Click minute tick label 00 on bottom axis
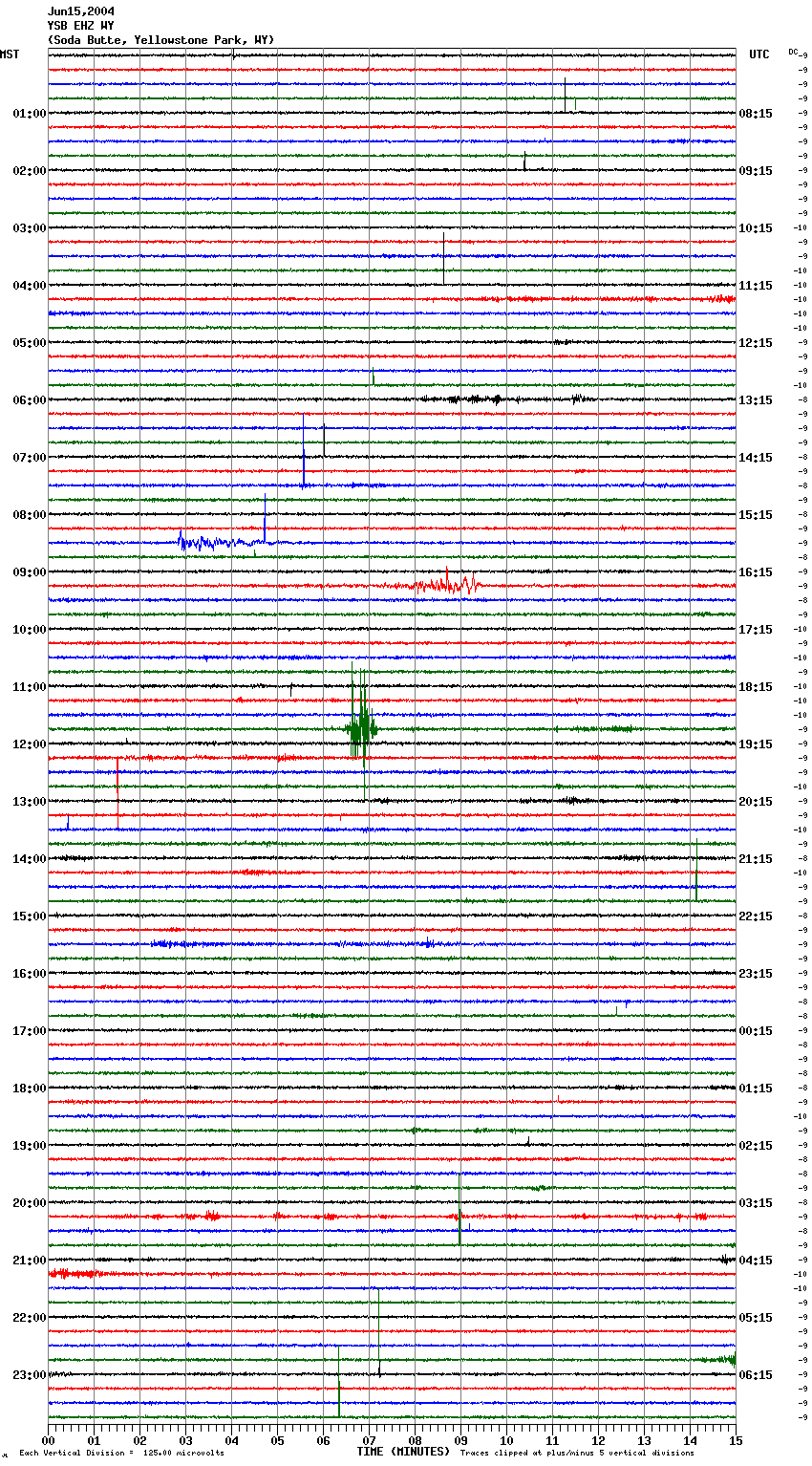Image resolution: width=812 pixels, height=1466 pixels. [48, 1440]
